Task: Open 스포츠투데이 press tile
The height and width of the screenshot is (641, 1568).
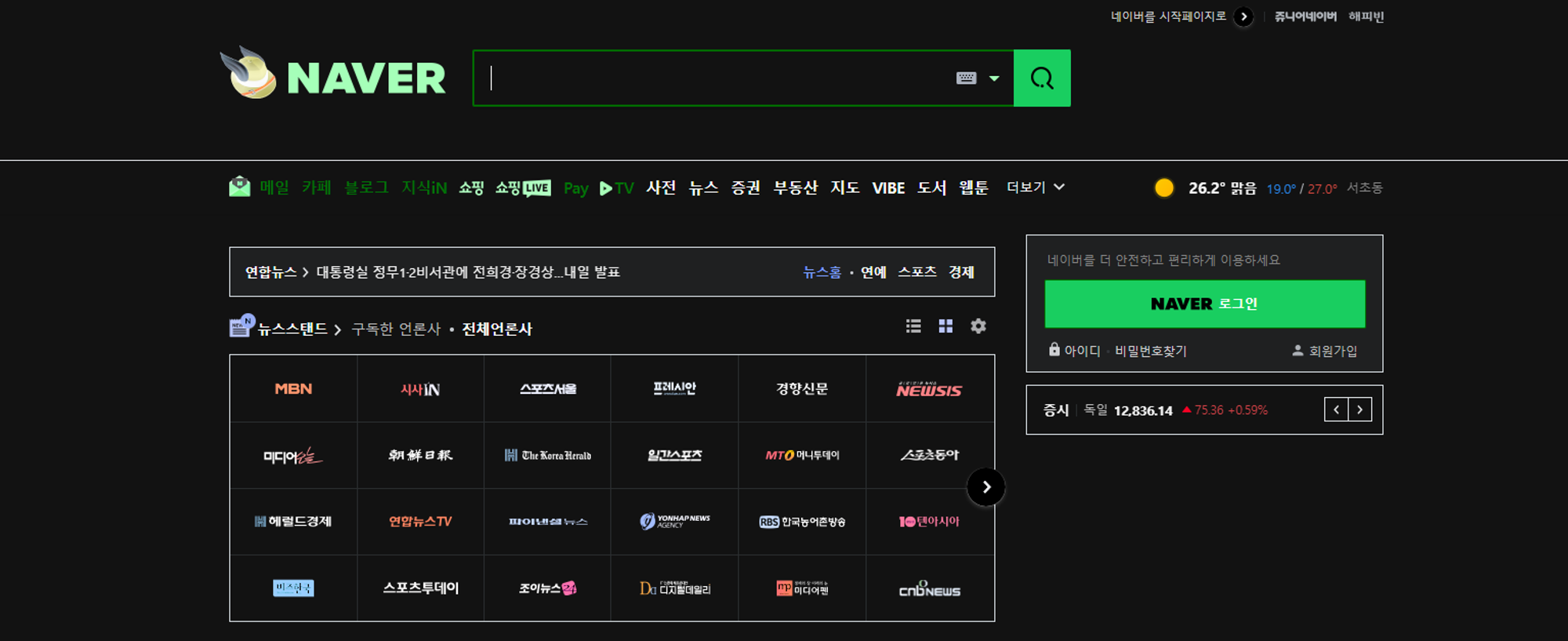Action: pos(420,588)
